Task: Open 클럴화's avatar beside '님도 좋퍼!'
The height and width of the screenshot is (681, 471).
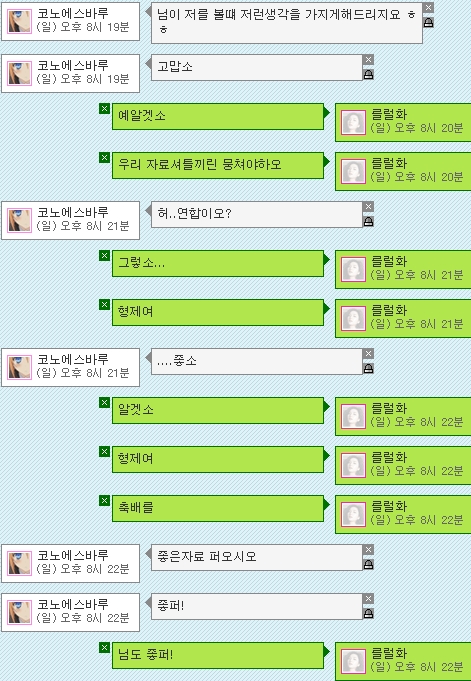Action: click(x=353, y=661)
